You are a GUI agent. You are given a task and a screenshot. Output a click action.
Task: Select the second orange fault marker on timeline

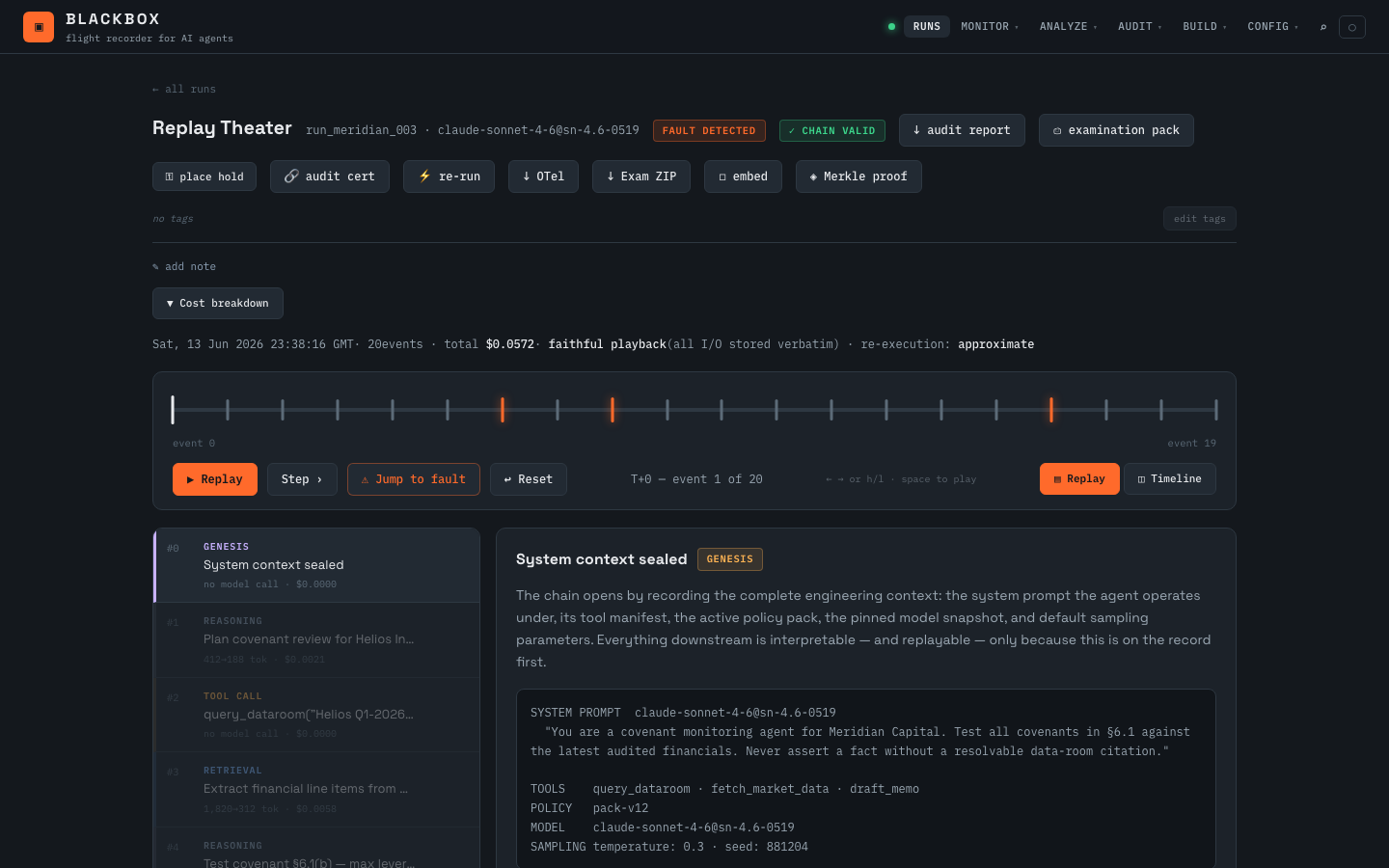click(x=613, y=410)
